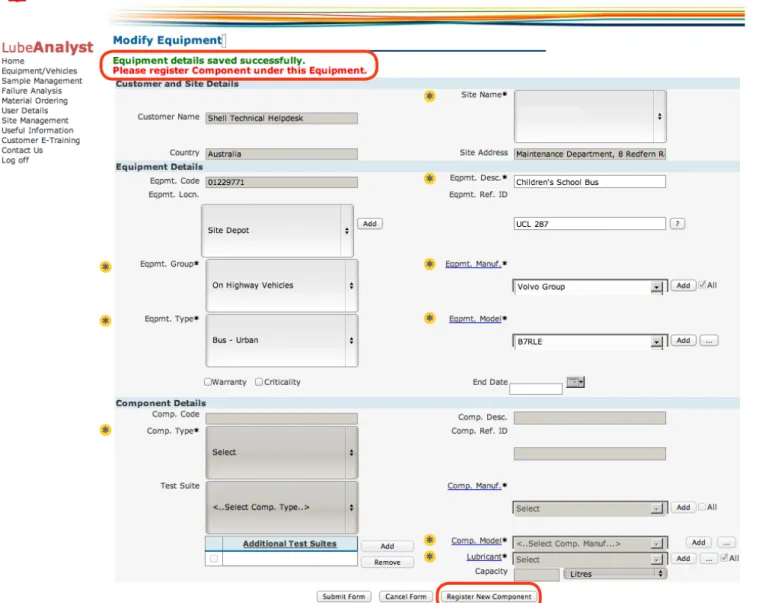The image size is (761, 603).
Task: Click the ellipsis button next to Eqpmt. Model
Action: pos(709,340)
